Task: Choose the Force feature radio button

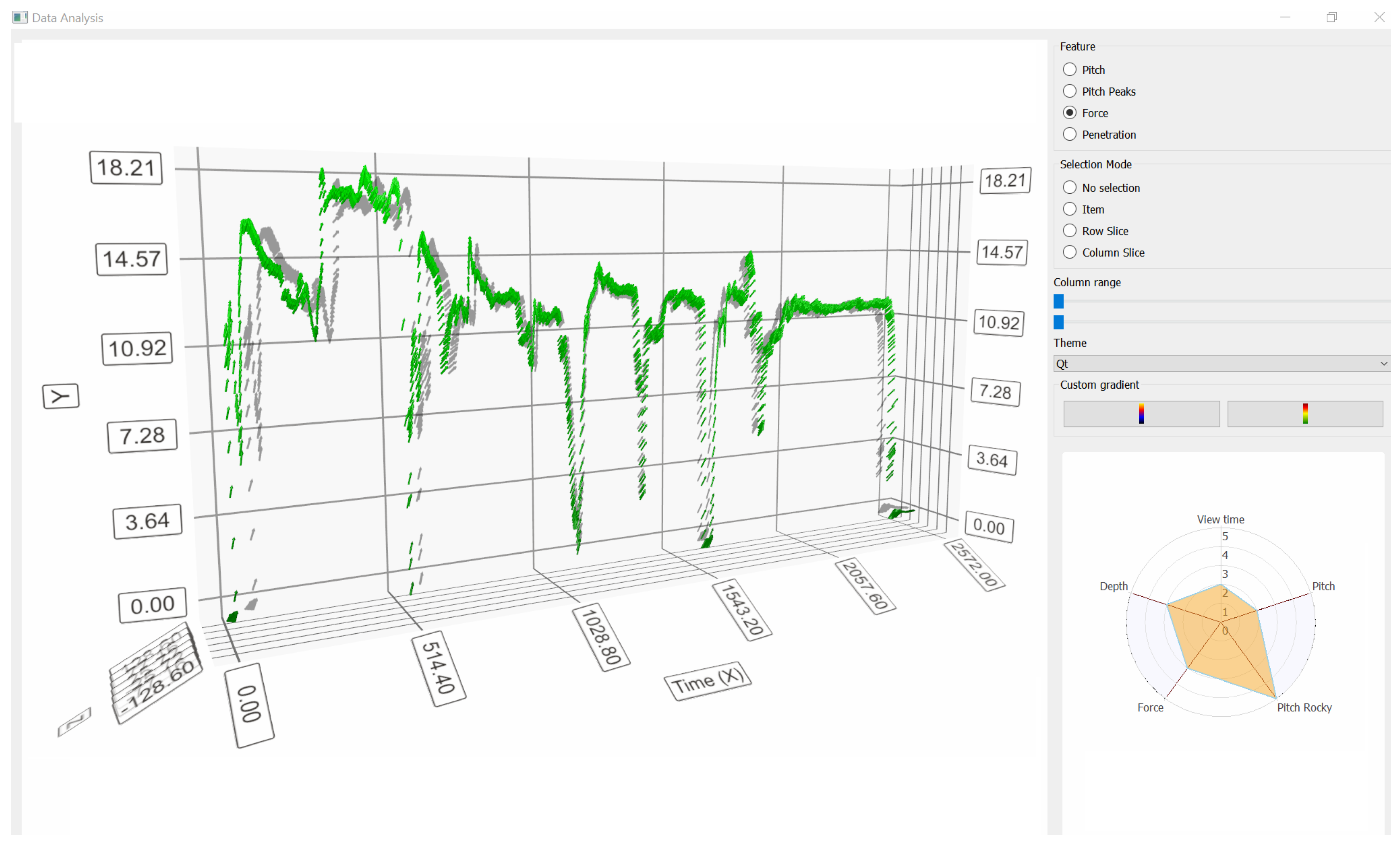Action: click(x=1070, y=113)
